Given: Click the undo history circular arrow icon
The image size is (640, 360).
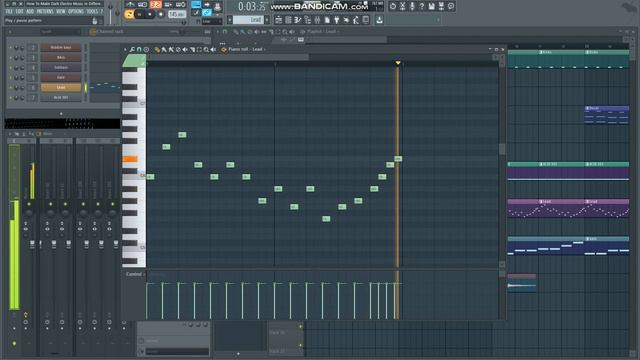Looking at the screenshot, I should (x=393, y=6).
